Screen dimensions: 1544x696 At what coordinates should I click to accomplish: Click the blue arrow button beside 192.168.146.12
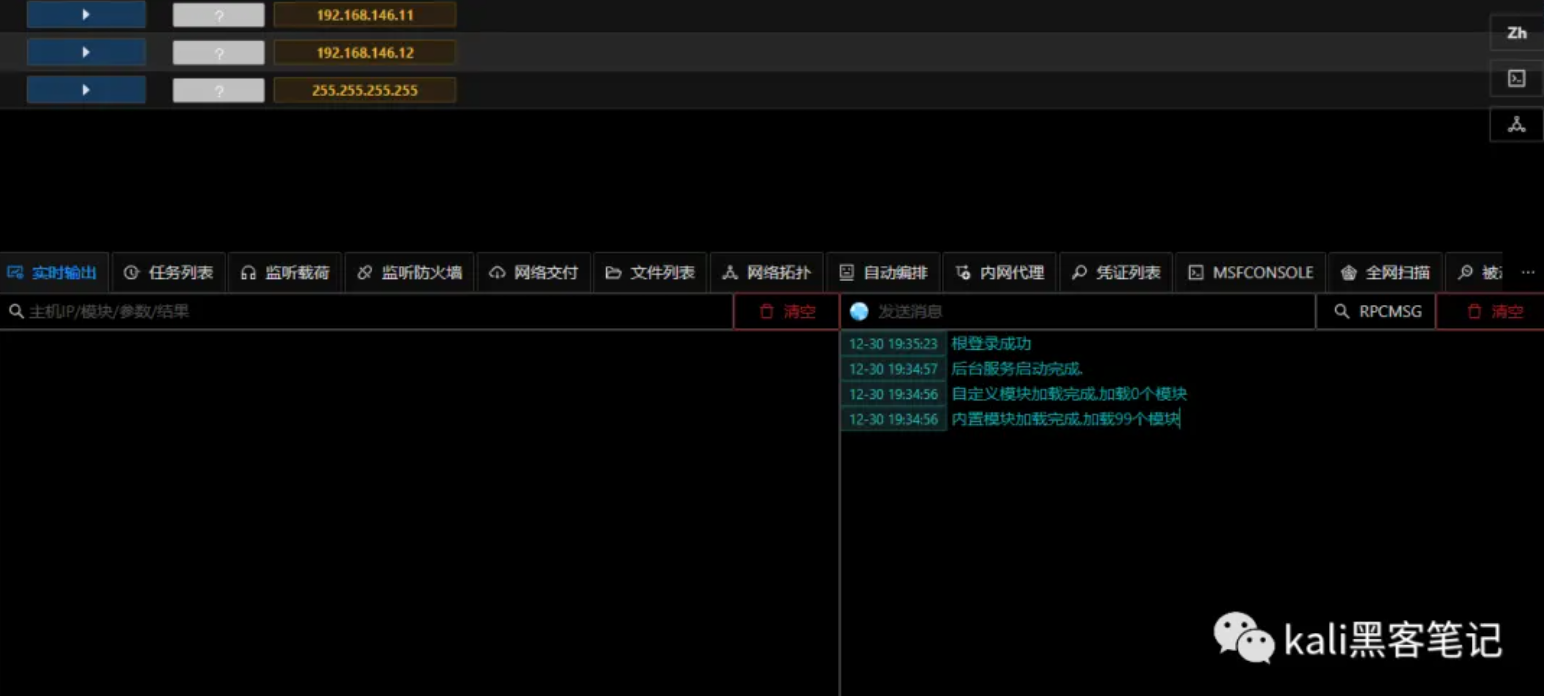click(86, 52)
